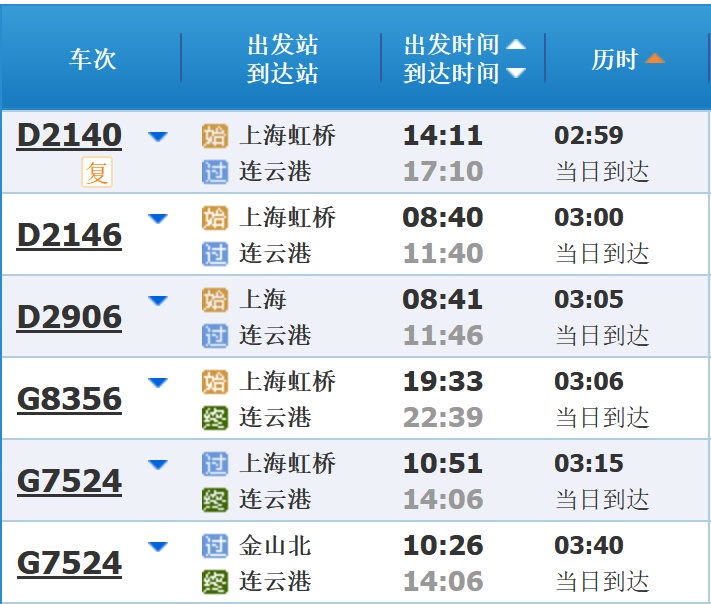This screenshot has height=604, width=711.
Task: Expand stop details arrow for G8356
Action: (x=158, y=382)
